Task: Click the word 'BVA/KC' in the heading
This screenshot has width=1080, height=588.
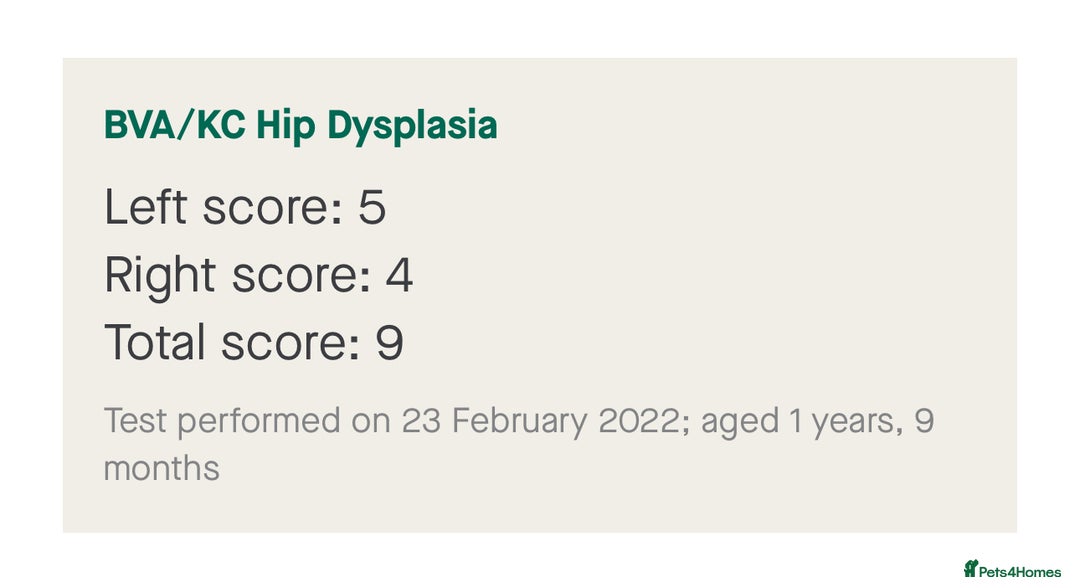Action: pyautogui.click(x=175, y=125)
